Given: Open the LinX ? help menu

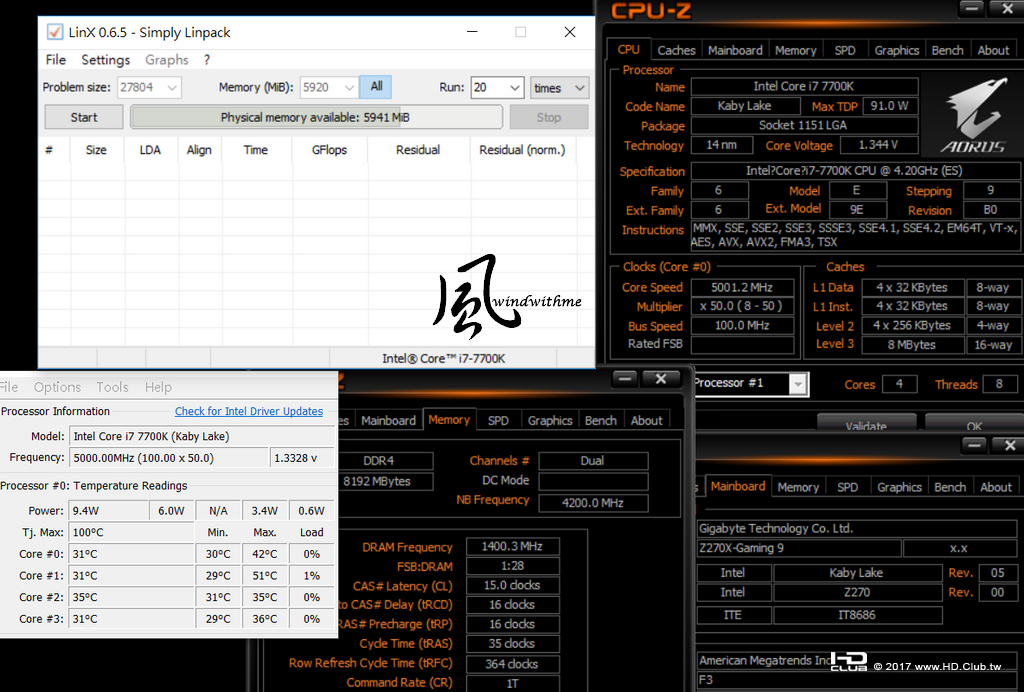Looking at the screenshot, I should tap(206, 59).
